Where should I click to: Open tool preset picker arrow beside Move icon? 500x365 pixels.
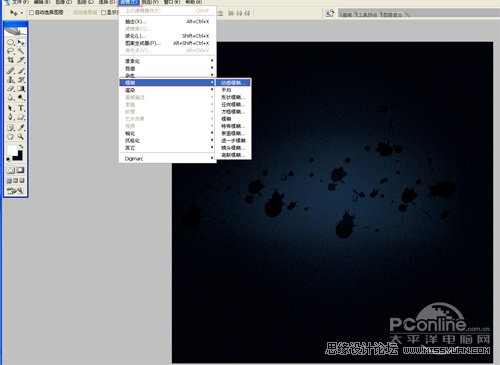click(22, 13)
